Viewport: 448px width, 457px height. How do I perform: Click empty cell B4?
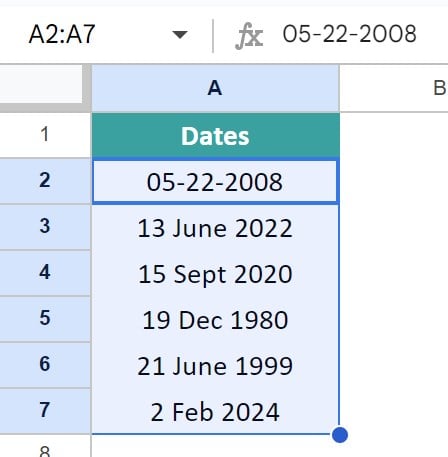[394, 274]
